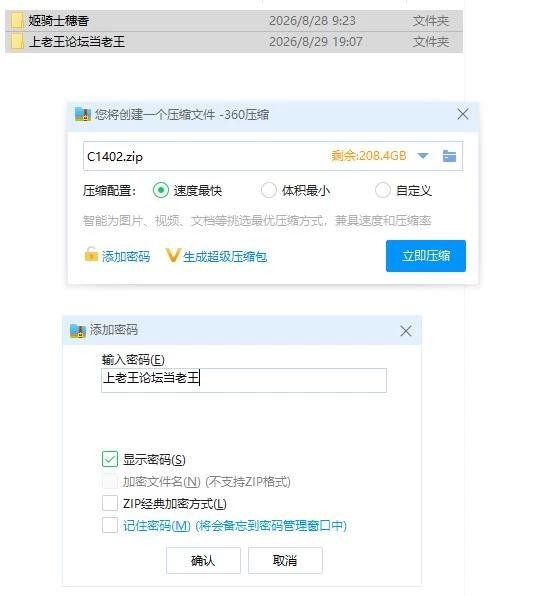This screenshot has width=540, height=596.
Task: Uncheck the 显示密码(S) checkbox
Action: coord(110,459)
